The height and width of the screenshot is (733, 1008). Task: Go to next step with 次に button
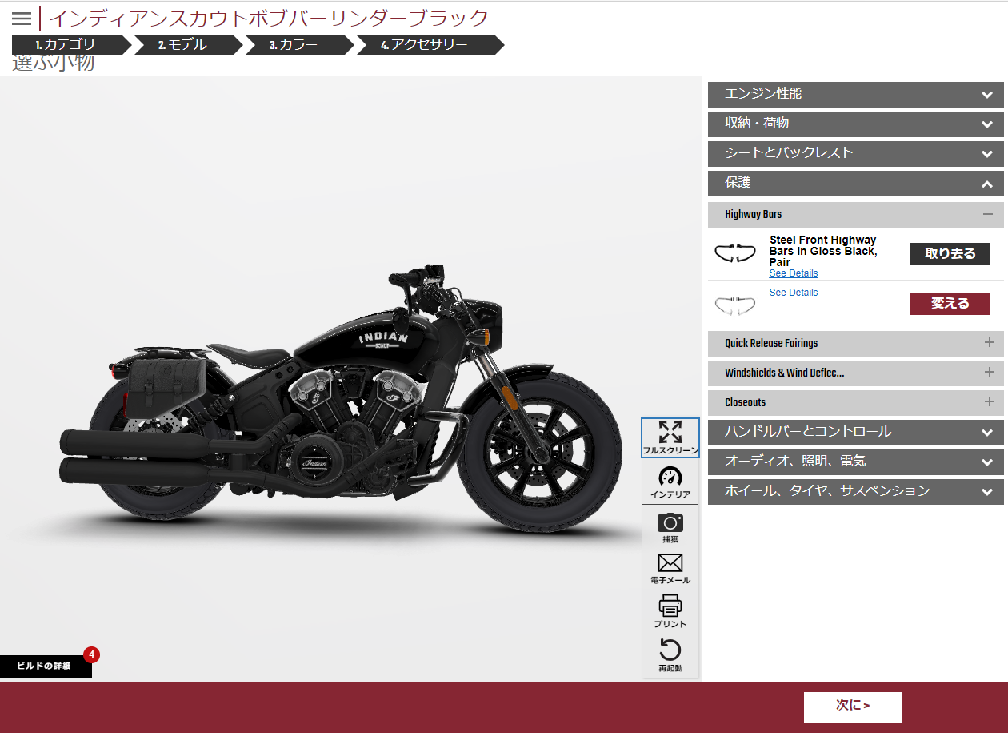[852, 707]
